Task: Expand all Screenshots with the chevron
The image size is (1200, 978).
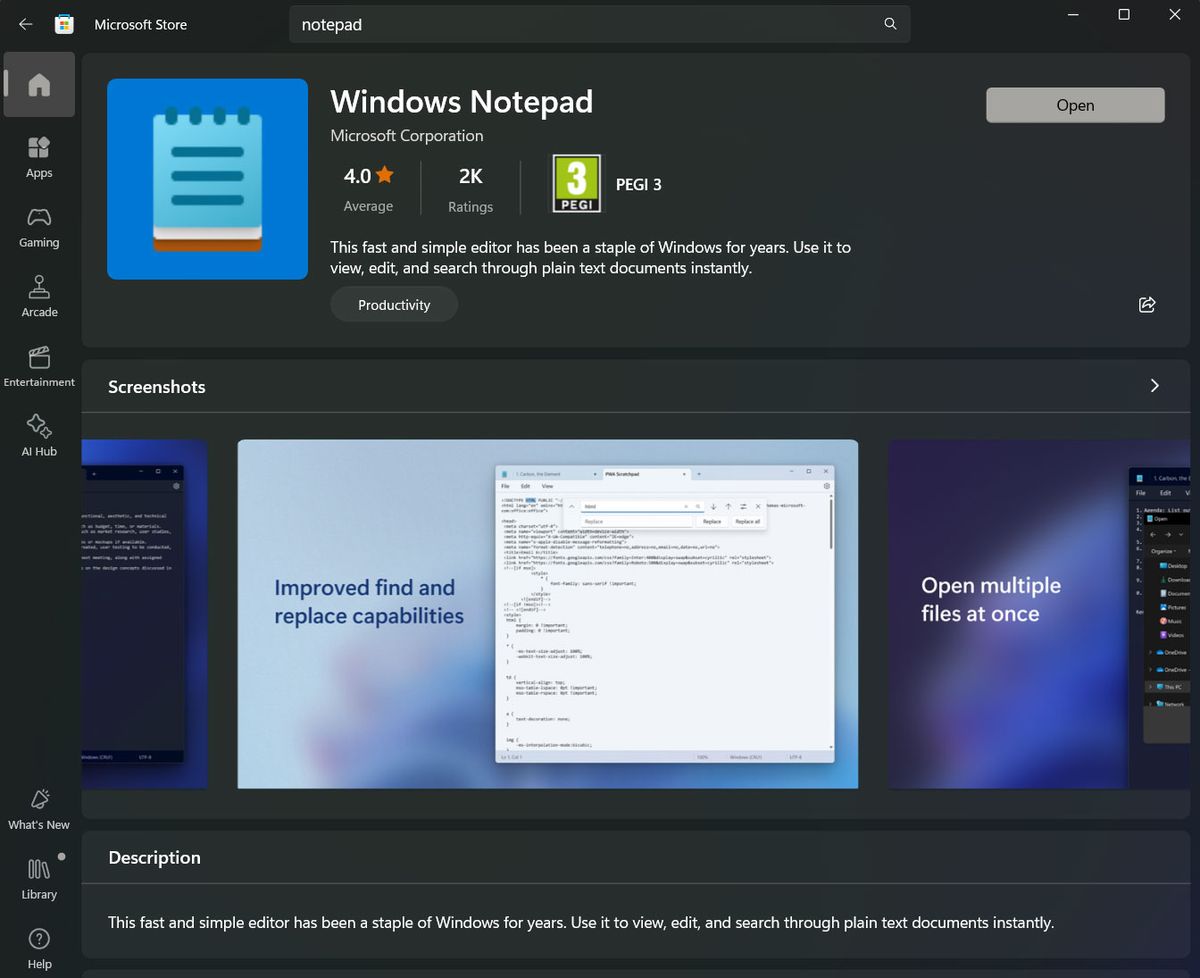Action: 1154,385
